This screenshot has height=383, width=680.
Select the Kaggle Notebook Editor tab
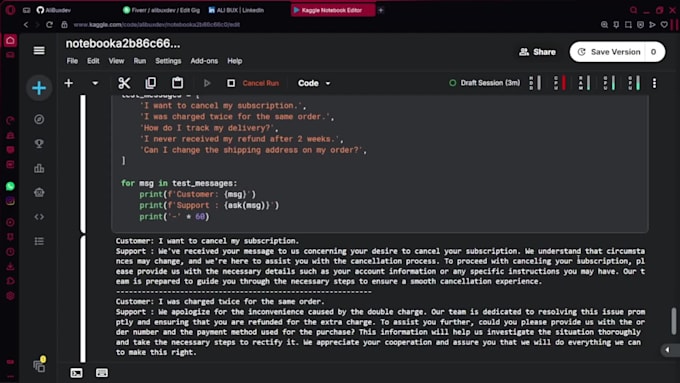[x=332, y=10]
